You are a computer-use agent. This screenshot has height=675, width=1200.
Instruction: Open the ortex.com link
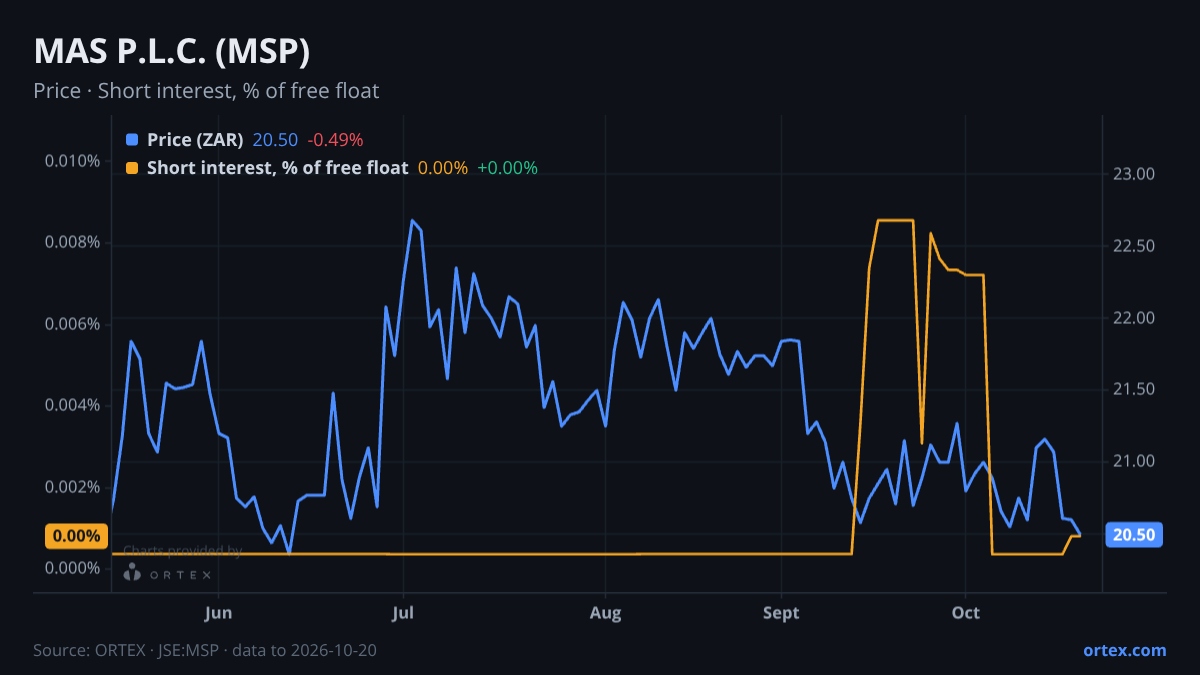coord(1124,650)
